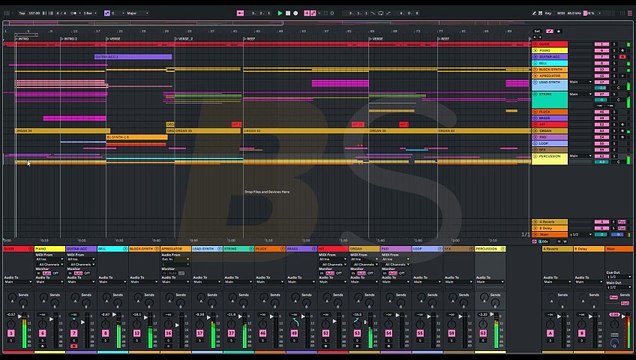The image size is (636, 360).
Task: Open LEAD SYNTH track Main routing dropdown
Action: (580, 82)
